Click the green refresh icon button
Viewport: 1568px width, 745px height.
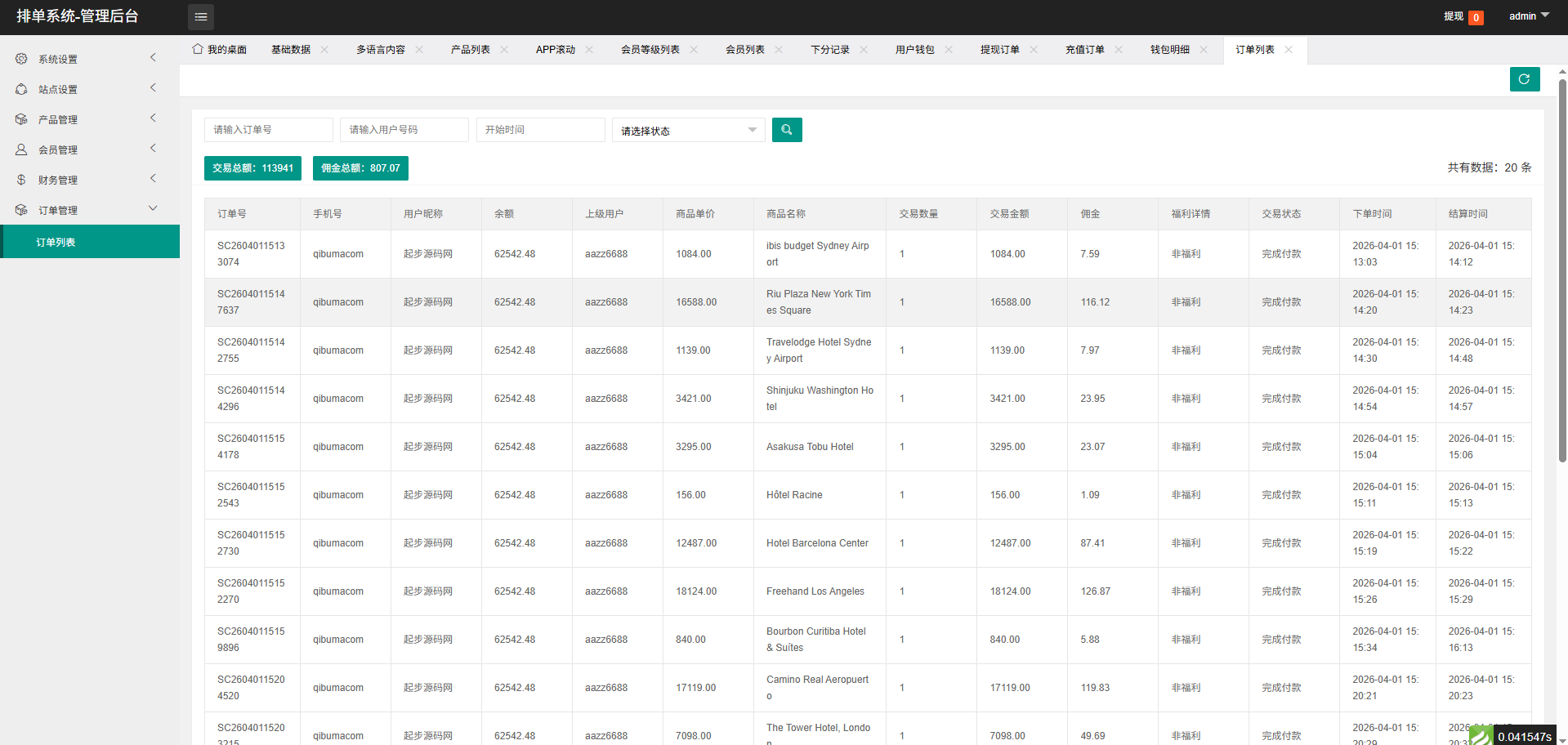click(1524, 79)
